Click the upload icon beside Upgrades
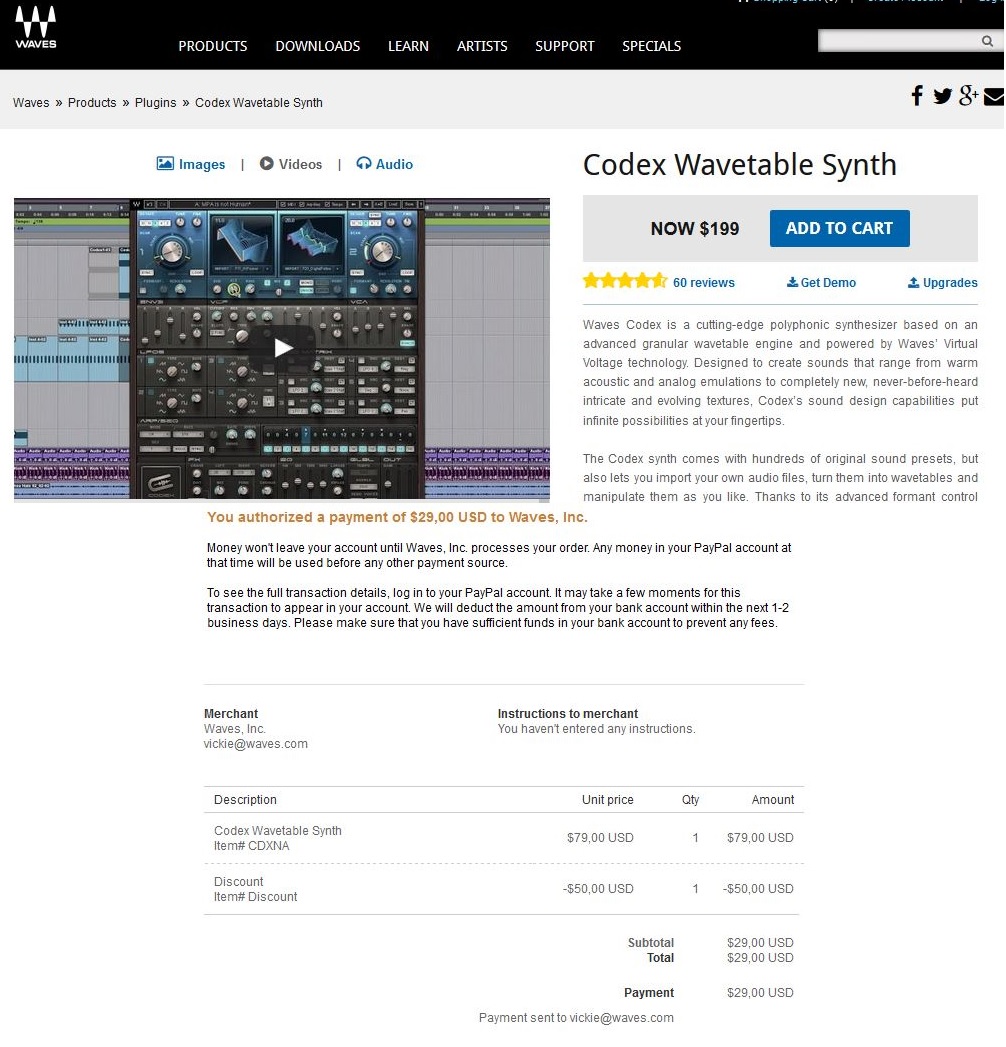1006x1047 pixels. (x=913, y=282)
